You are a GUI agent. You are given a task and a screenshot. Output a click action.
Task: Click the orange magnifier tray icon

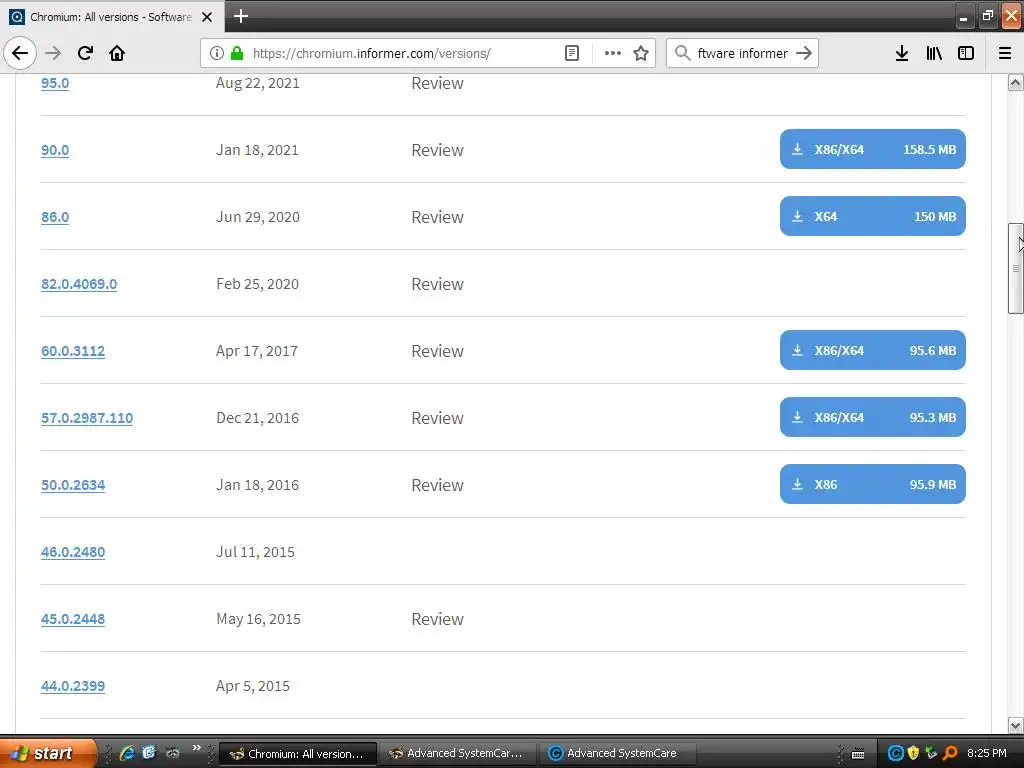[950, 753]
